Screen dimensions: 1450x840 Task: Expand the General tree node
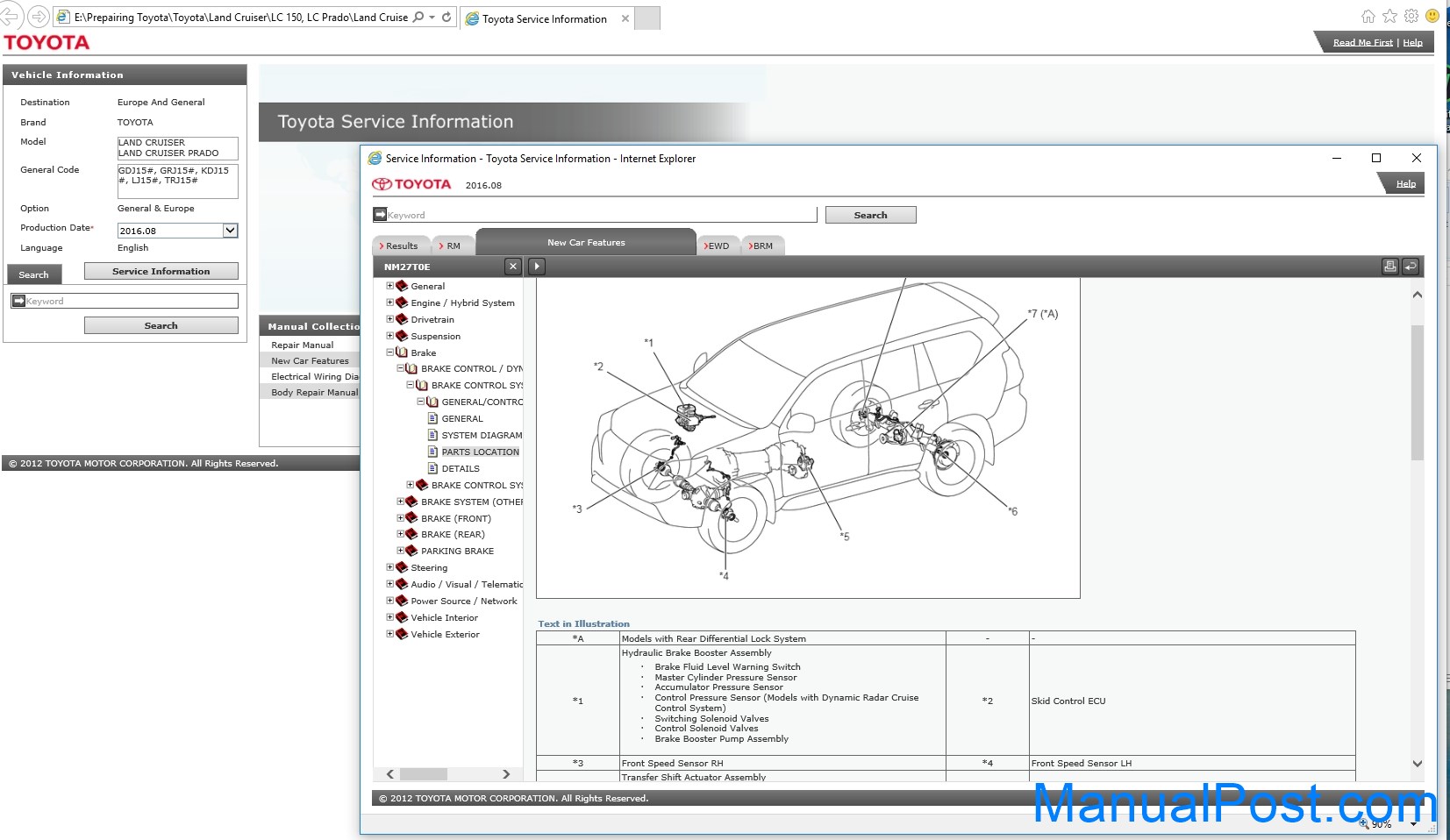tap(390, 286)
